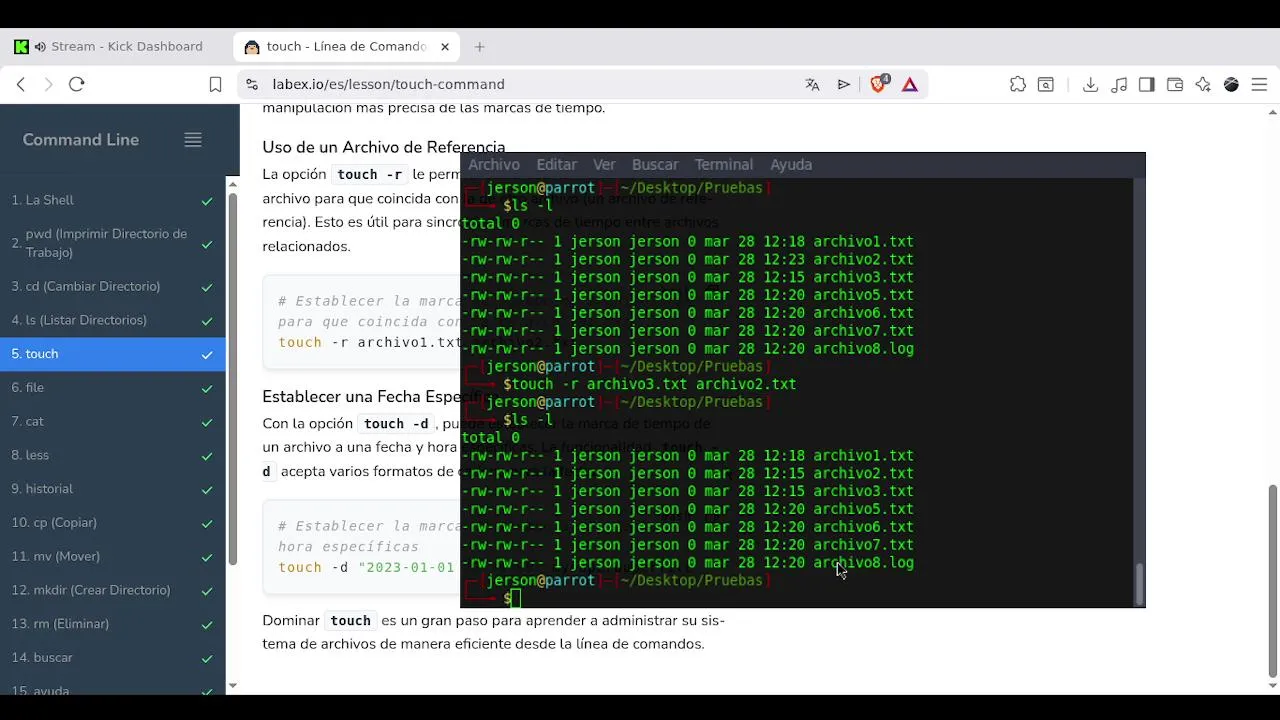Image resolution: width=1280 pixels, height=720 pixels.
Task: Open lesson 2. pwd (Imprimir Directorio de Trabajo)
Action: click(x=113, y=244)
